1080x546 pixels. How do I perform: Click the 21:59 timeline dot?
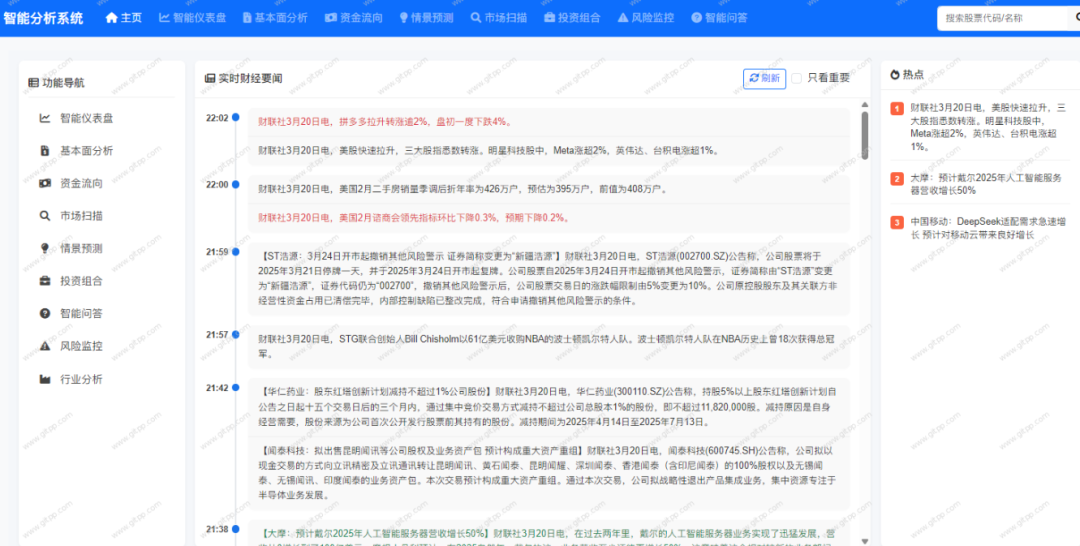click(236, 252)
